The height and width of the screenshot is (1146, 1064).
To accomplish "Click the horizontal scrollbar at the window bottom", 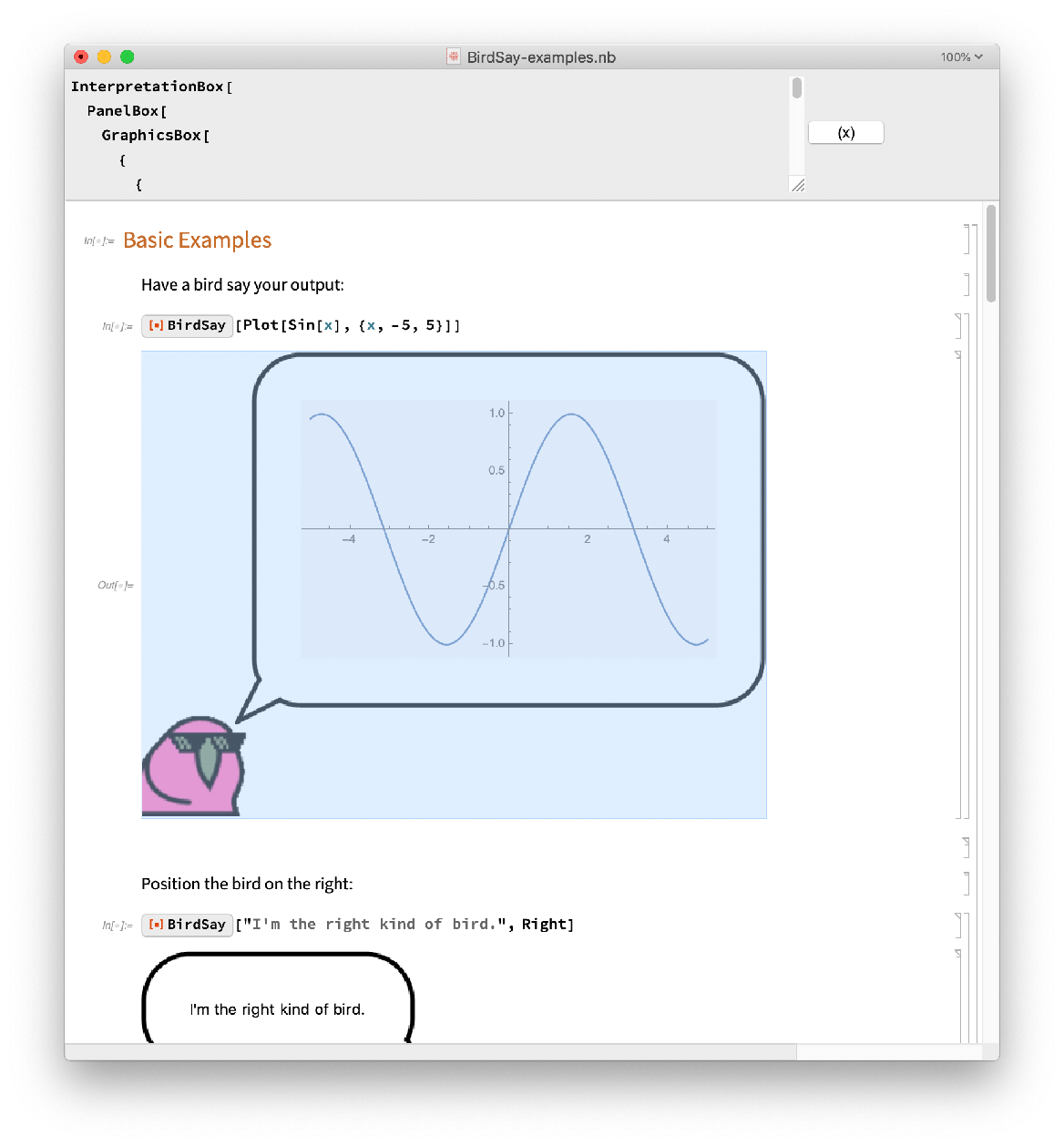I will (430, 1052).
